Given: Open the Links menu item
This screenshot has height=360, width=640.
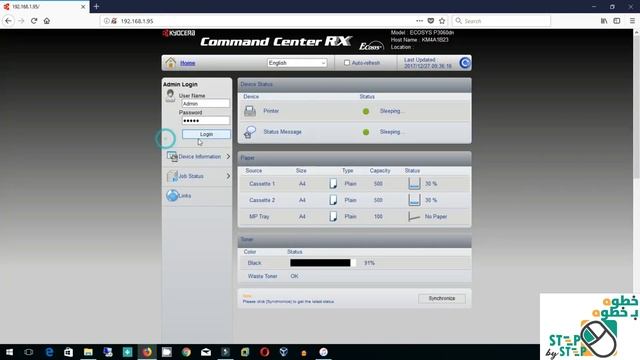Looking at the screenshot, I should pyautogui.click(x=185, y=196).
